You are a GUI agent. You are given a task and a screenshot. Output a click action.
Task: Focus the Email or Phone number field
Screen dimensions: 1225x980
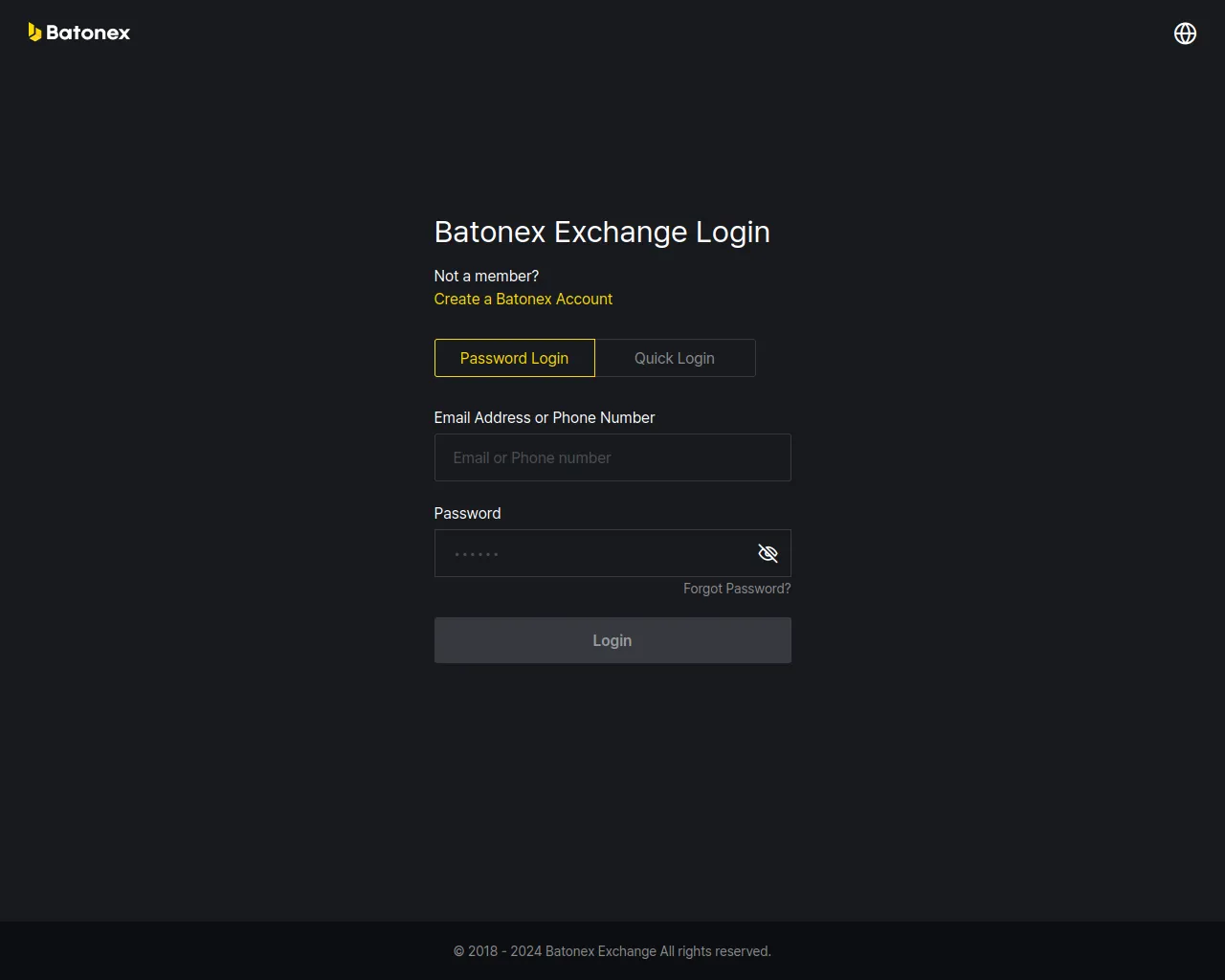click(x=612, y=457)
